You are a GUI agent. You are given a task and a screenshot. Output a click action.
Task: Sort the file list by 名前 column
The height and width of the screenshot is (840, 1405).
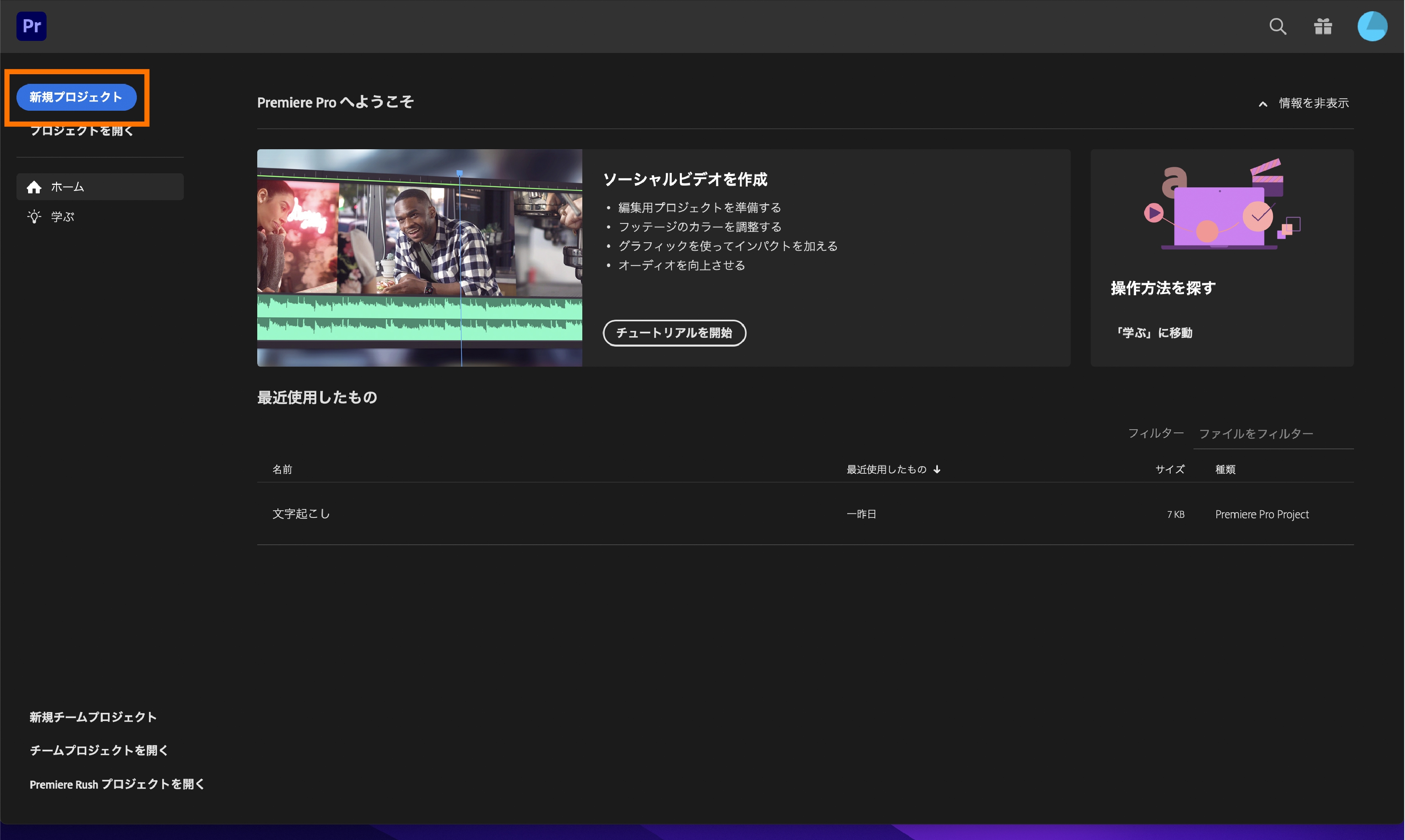(282, 469)
